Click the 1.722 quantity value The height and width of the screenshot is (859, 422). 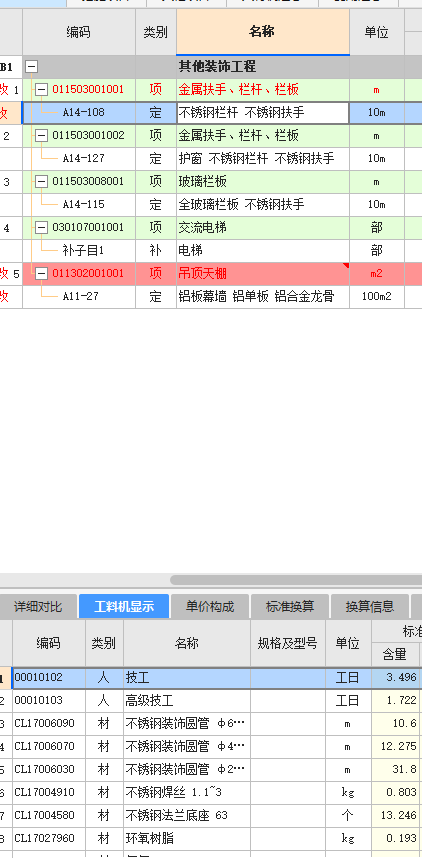pos(401,701)
